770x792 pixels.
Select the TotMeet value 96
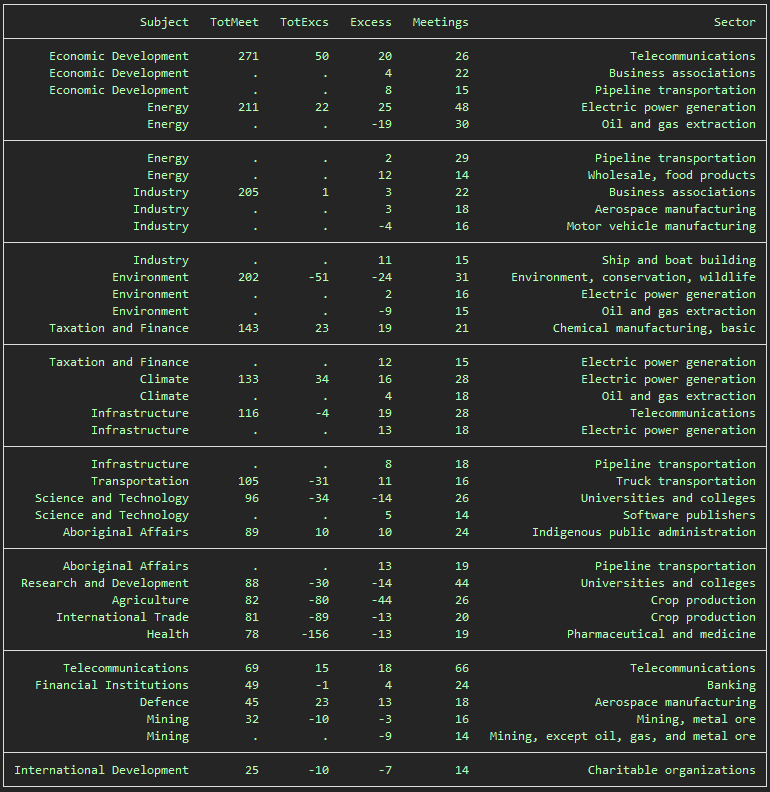[252, 498]
